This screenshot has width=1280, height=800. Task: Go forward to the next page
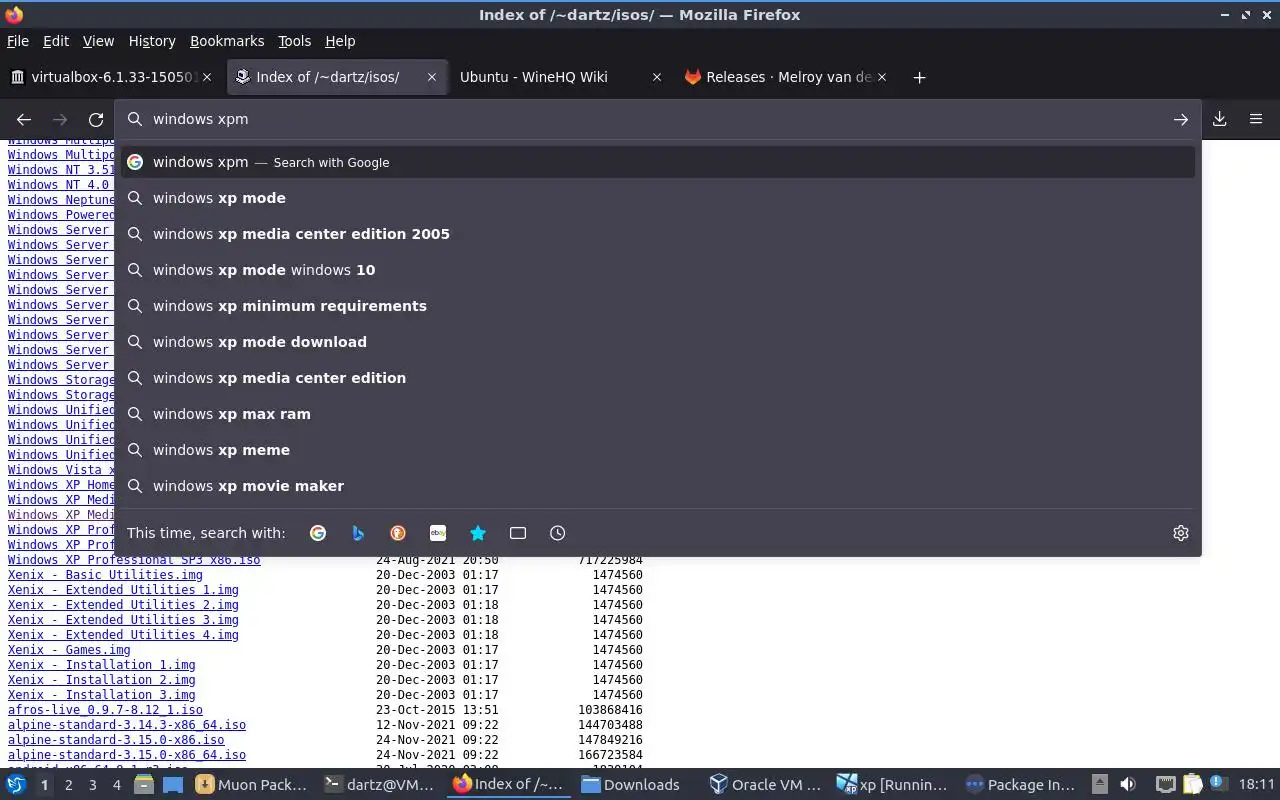60,119
